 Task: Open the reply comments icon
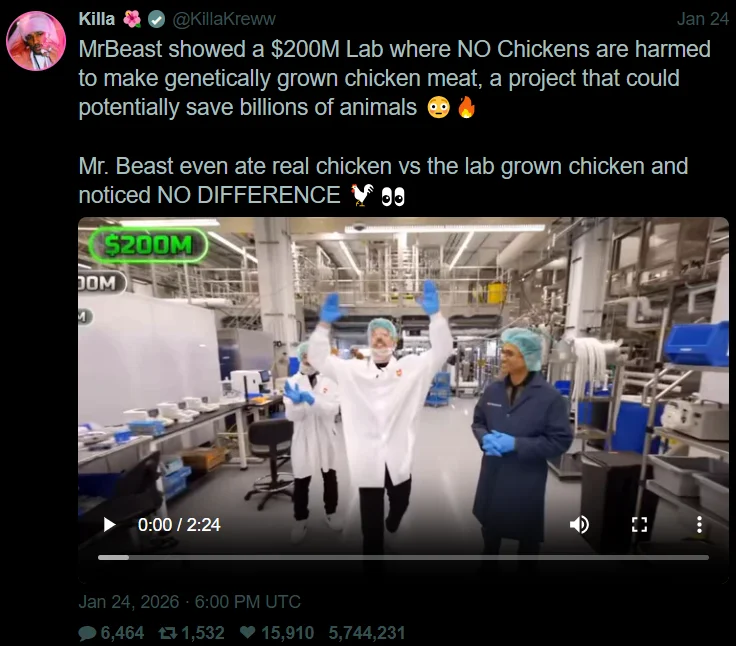87,633
